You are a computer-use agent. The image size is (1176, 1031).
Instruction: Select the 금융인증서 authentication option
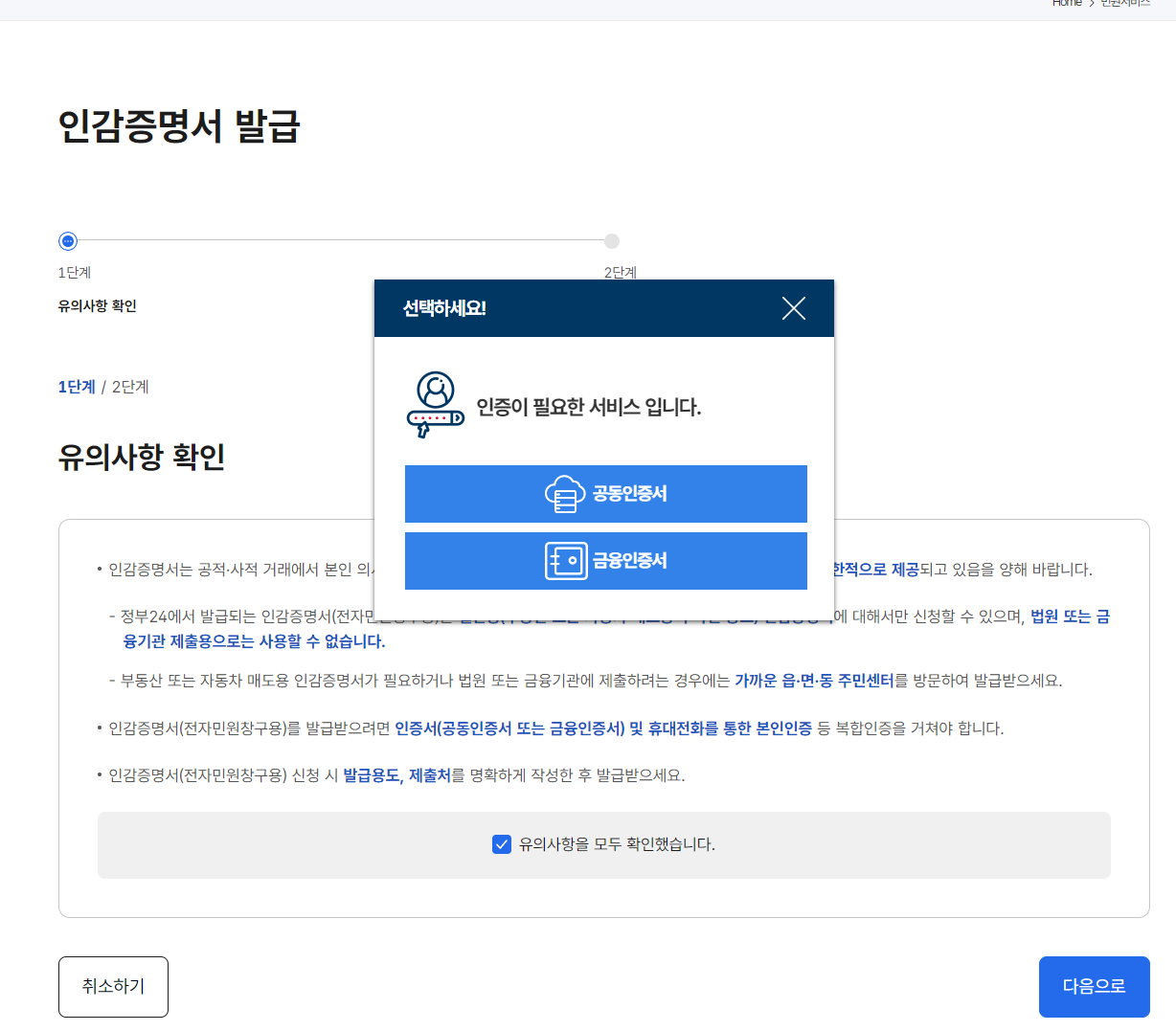(605, 560)
